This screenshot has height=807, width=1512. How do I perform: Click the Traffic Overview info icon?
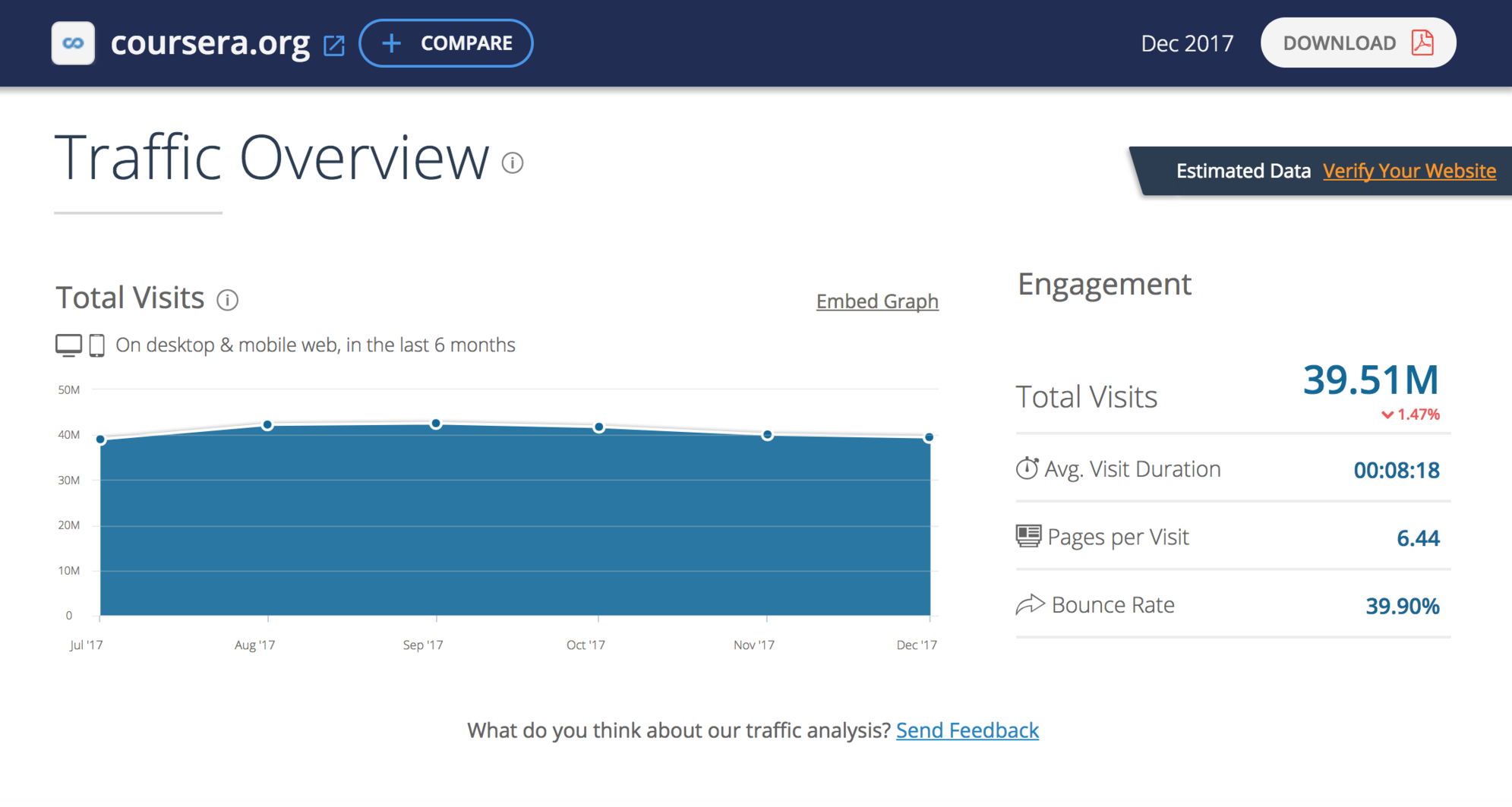tap(513, 162)
